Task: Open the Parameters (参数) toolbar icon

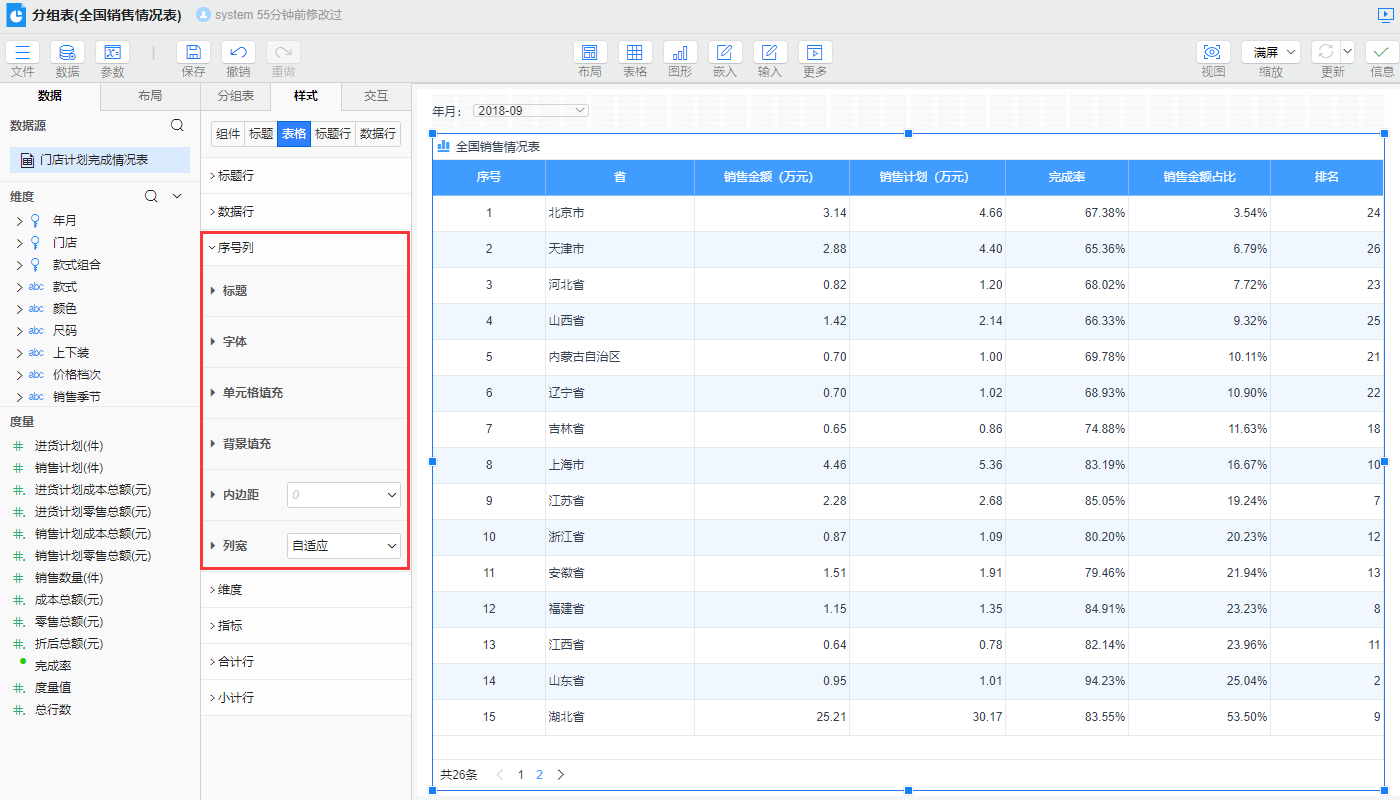Action: (x=112, y=53)
